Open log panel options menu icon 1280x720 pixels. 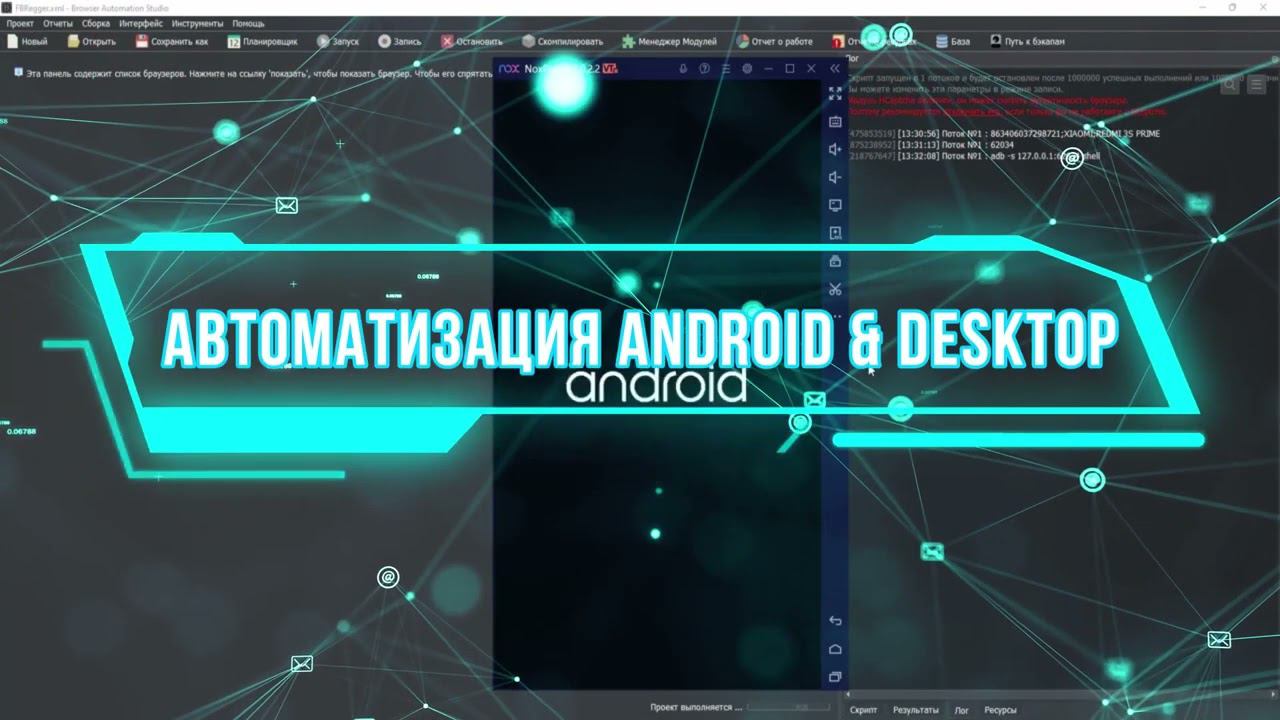(1256, 85)
